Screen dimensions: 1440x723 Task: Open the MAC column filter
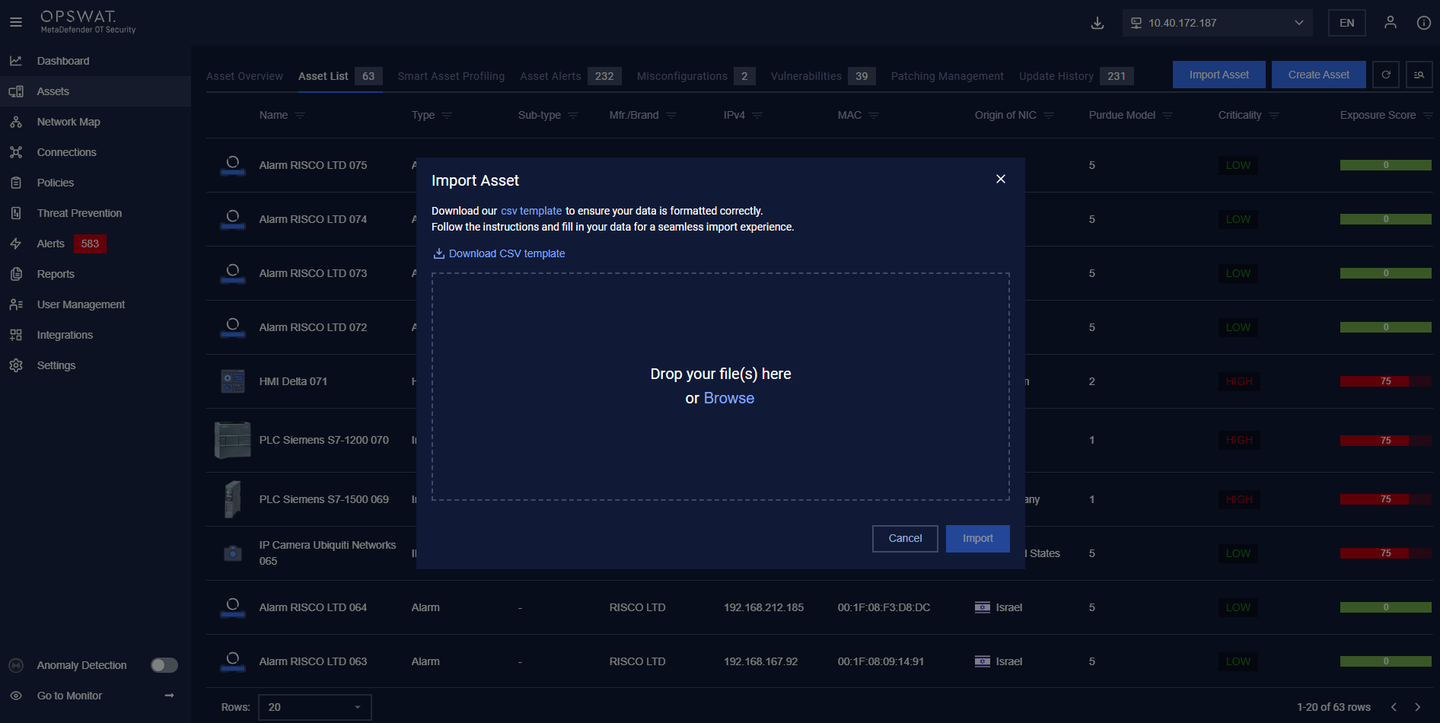click(874, 116)
